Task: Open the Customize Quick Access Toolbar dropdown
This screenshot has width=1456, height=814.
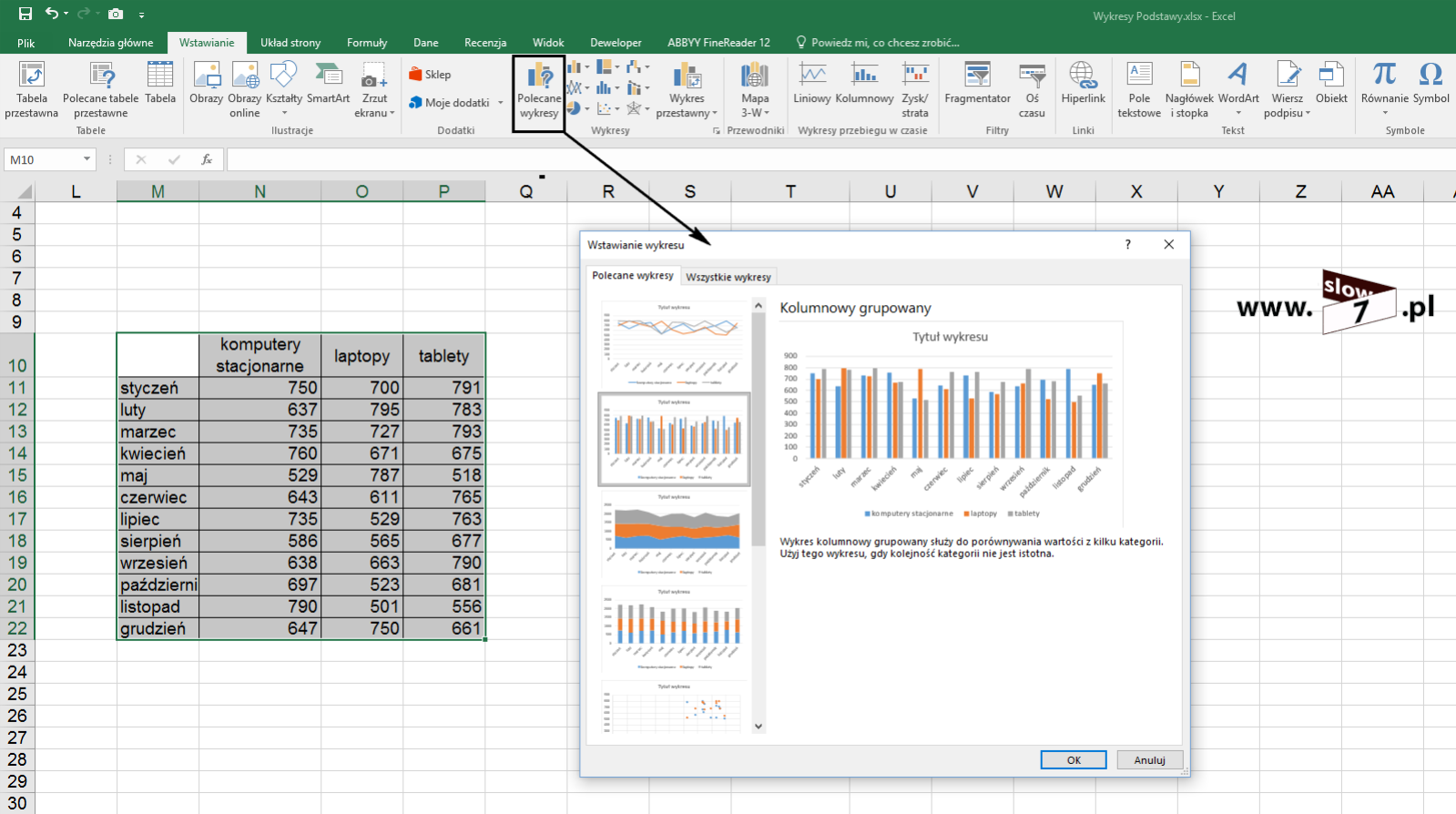Action: coord(141,15)
